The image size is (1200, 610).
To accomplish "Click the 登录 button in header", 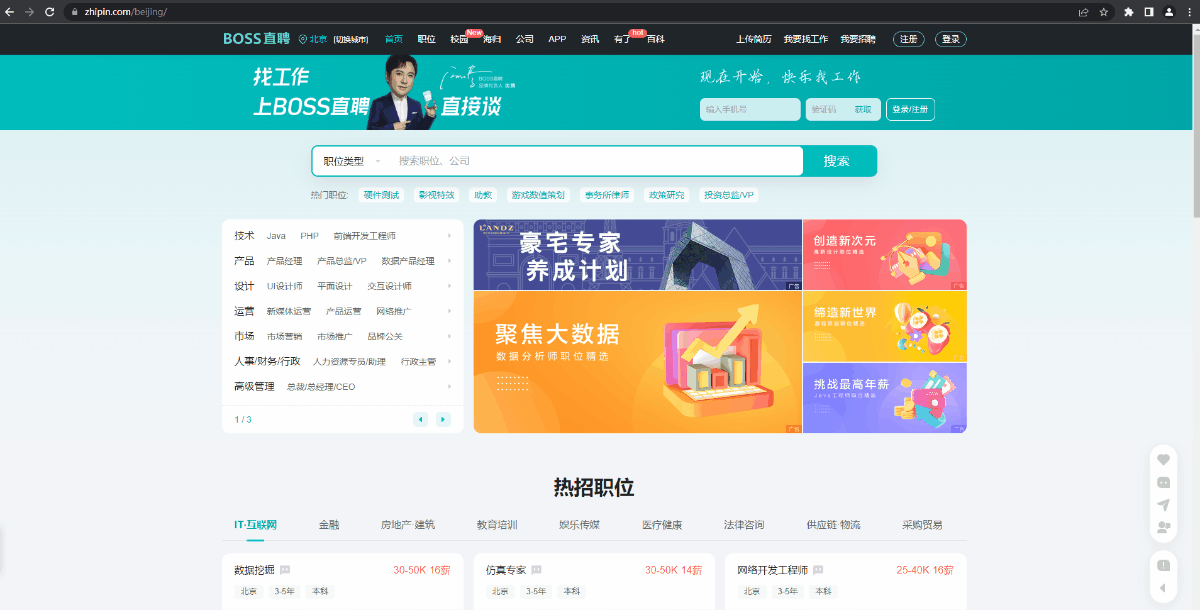I will point(951,39).
